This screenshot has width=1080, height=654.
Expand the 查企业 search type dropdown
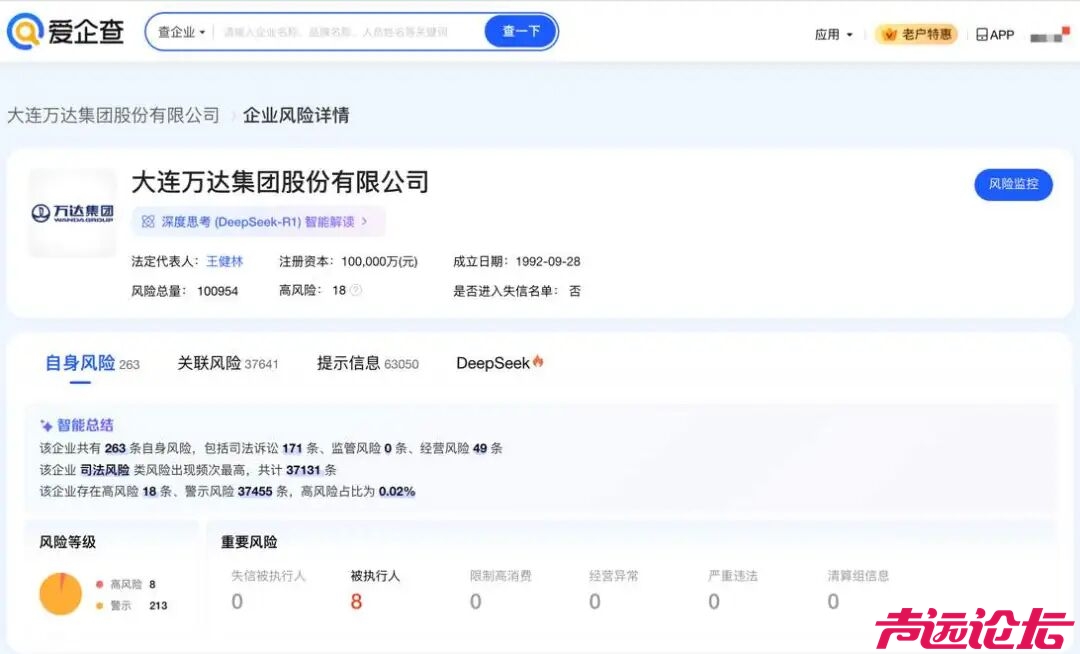click(x=181, y=32)
